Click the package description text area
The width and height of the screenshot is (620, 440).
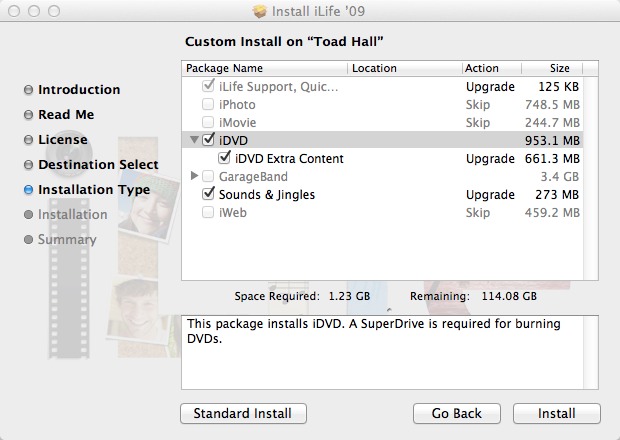pos(390,351)
